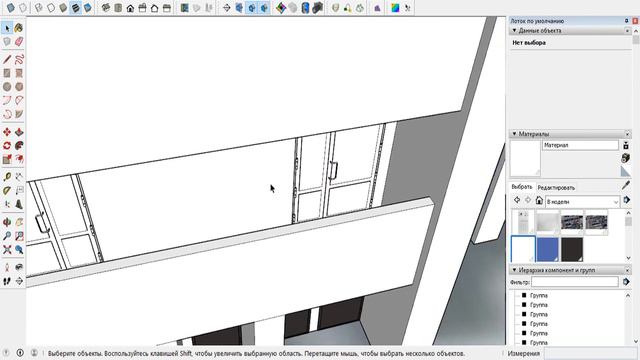Select the Follow Me tool
The image size is (640, 360).
(x=19, y=146)
